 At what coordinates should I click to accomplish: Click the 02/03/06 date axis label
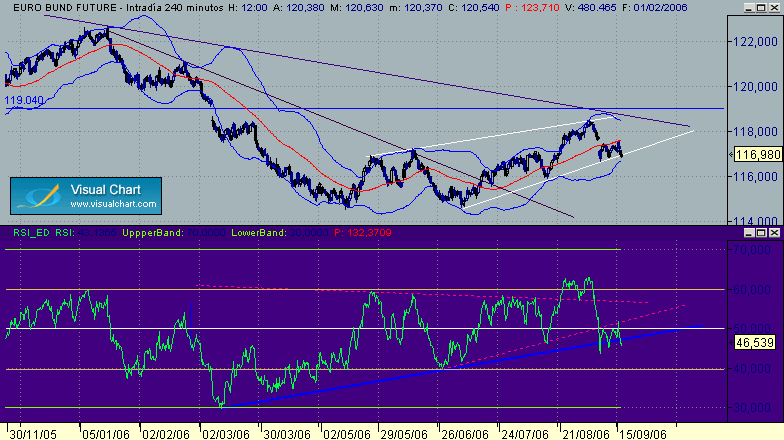point(226,434)
